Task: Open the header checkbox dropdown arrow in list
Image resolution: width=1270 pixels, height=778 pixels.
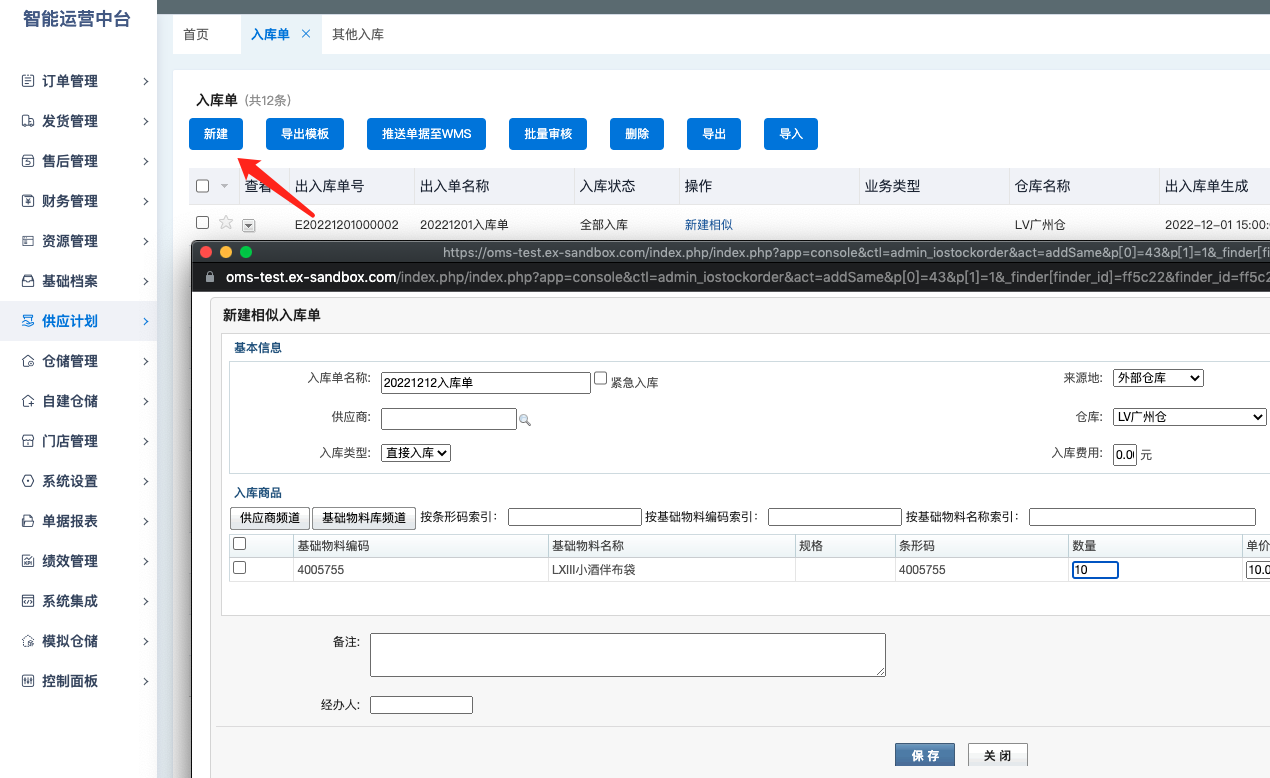Action: pos(224,187)
